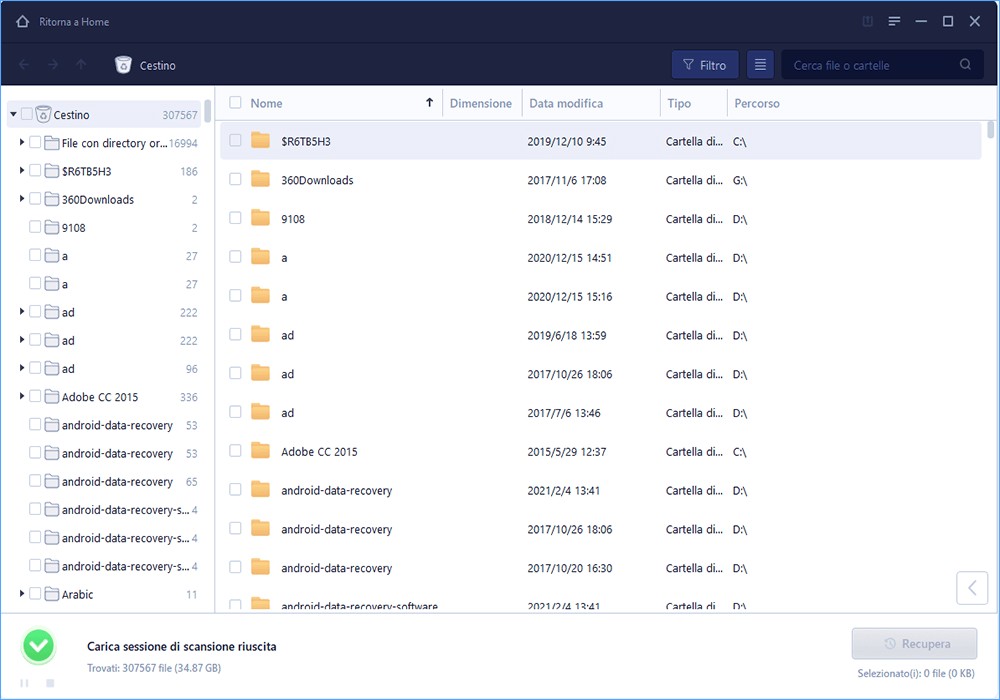The width and height of the screenshot is (1000, 700).
Task: Click the tree panel vertical scrollbar
Action: coord(208,111)
